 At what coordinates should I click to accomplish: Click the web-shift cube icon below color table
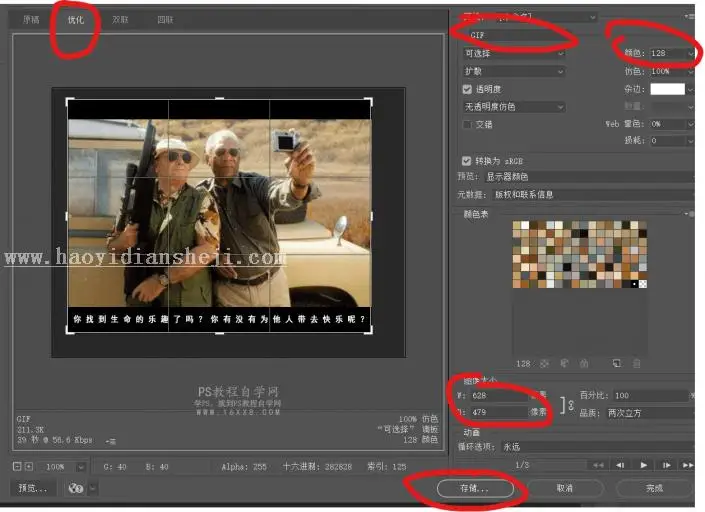[x=564, y=363]
